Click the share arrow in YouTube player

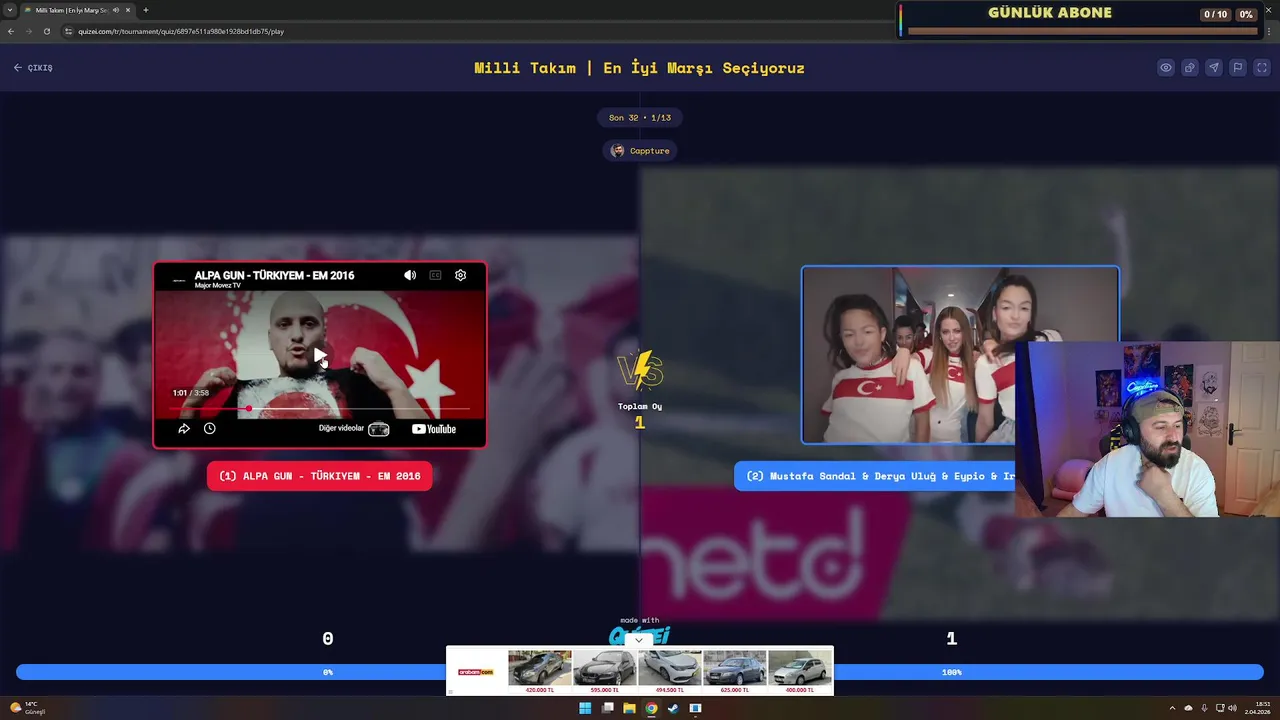pos(184,428)
